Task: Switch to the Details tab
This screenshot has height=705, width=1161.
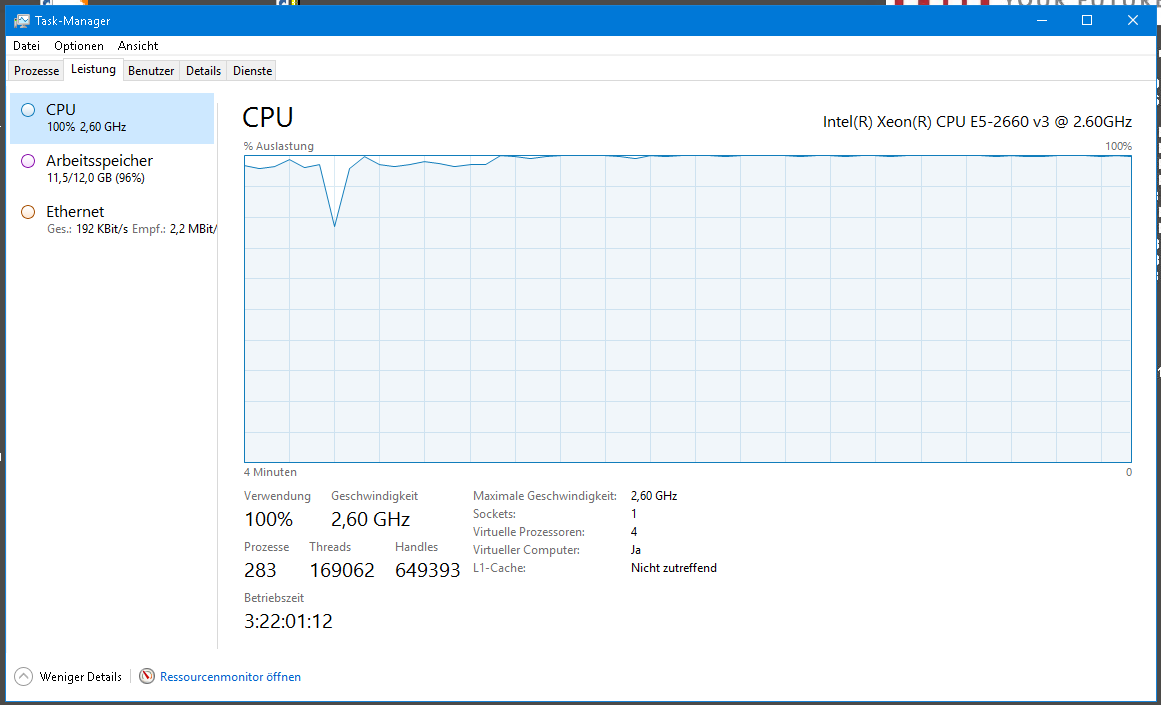Action: click(x=203, y=71)
